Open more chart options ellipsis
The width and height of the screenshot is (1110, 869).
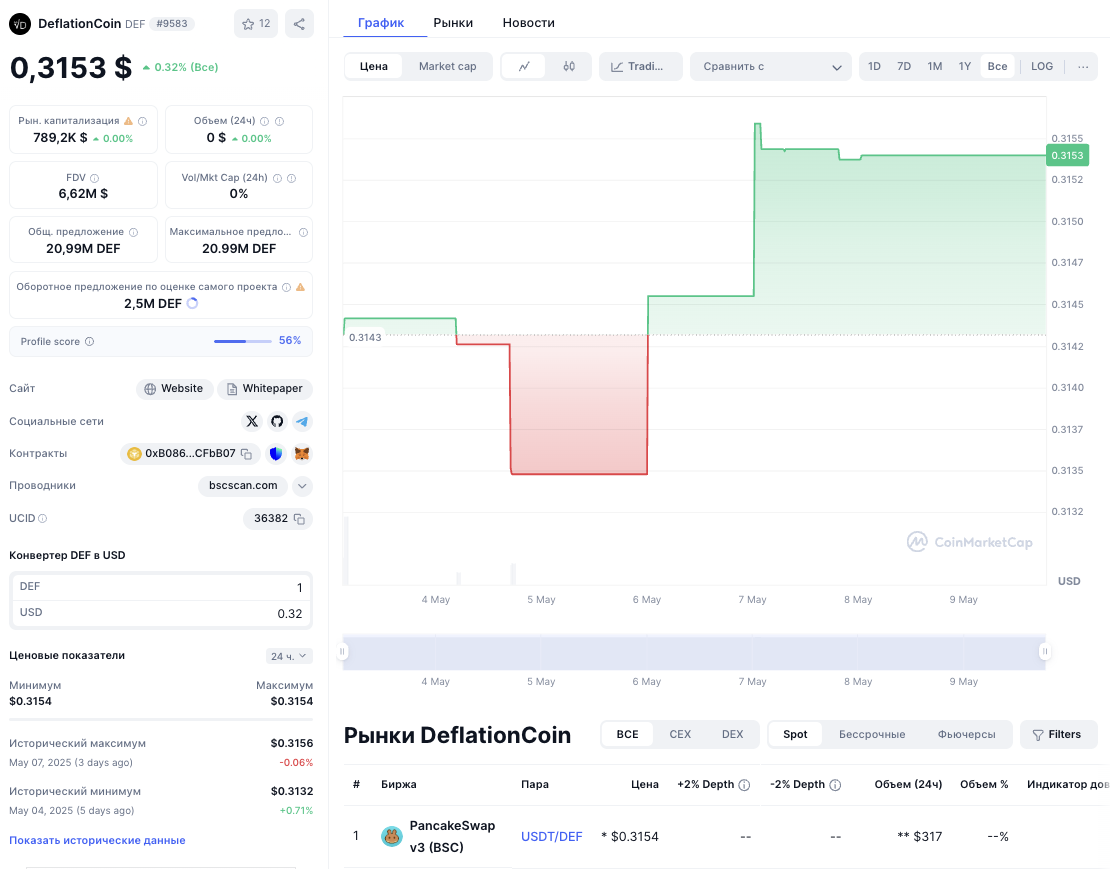click(1082, 67)
